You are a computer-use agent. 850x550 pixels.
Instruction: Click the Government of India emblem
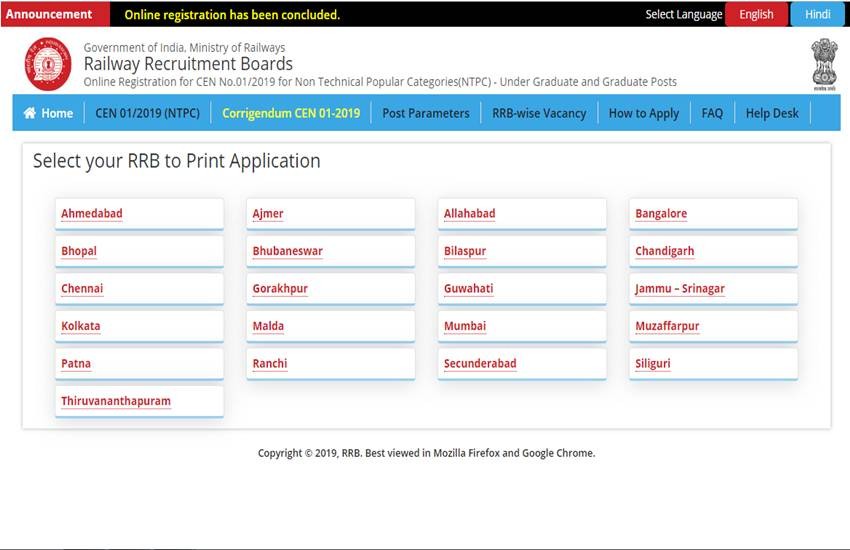click(824, 63)
